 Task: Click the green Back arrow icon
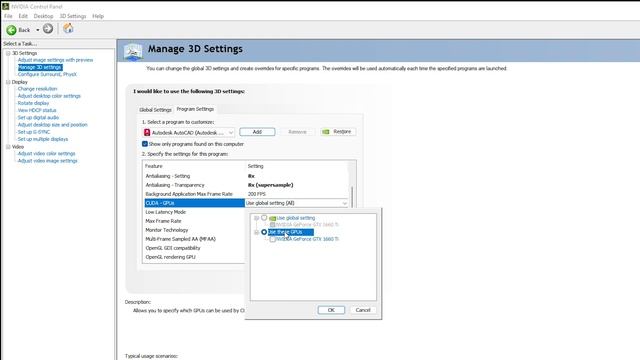[x=11, y=30]
